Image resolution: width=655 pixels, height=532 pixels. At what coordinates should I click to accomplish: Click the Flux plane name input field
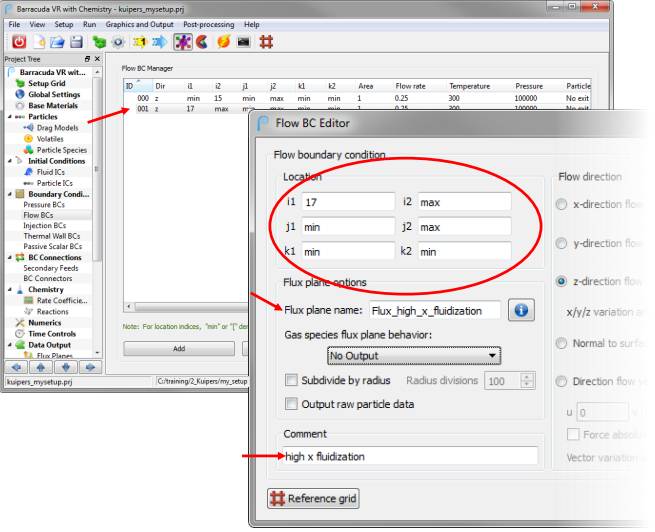(434, 311)
